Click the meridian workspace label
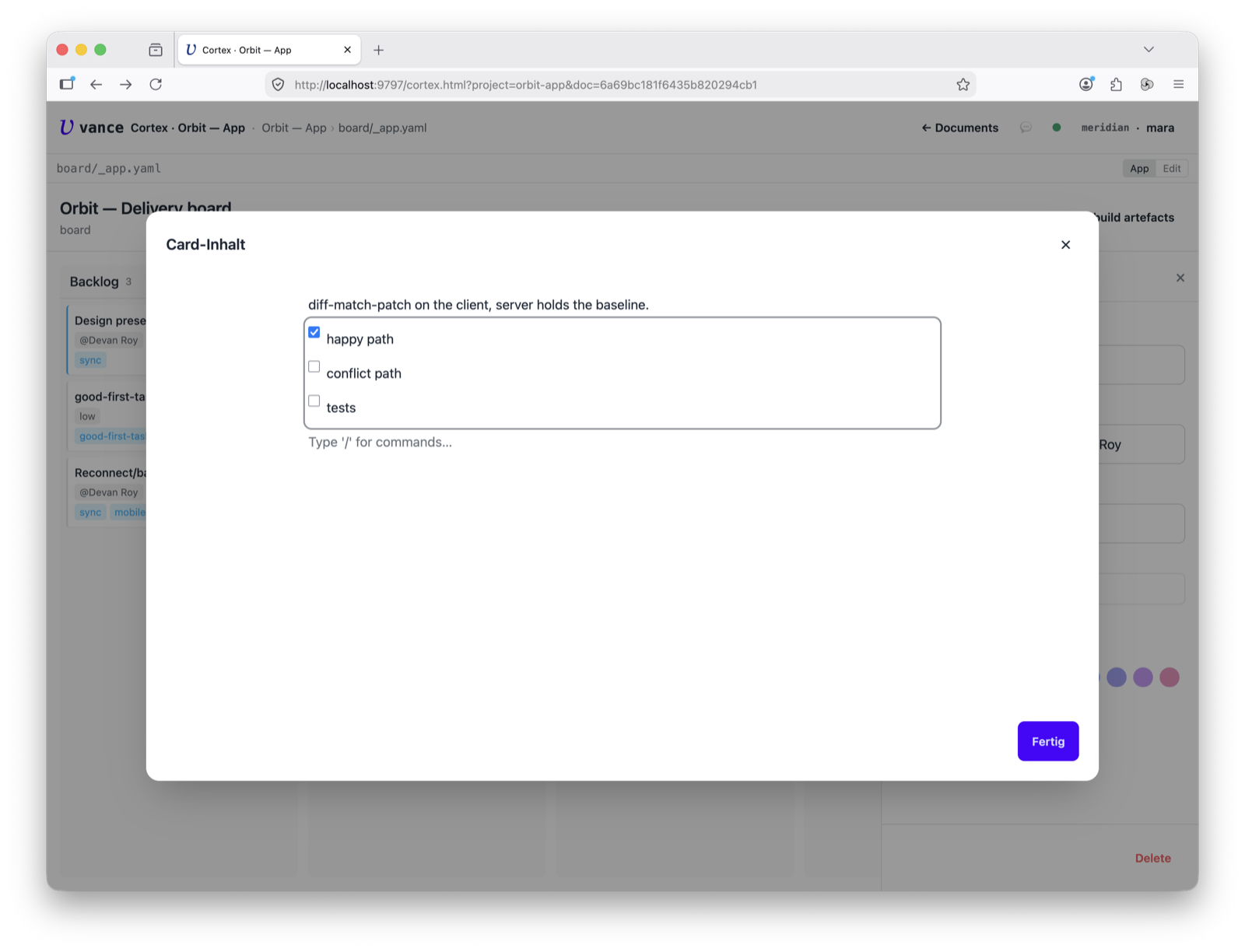The image size is (1245, 952). (x=1105, y=128)
